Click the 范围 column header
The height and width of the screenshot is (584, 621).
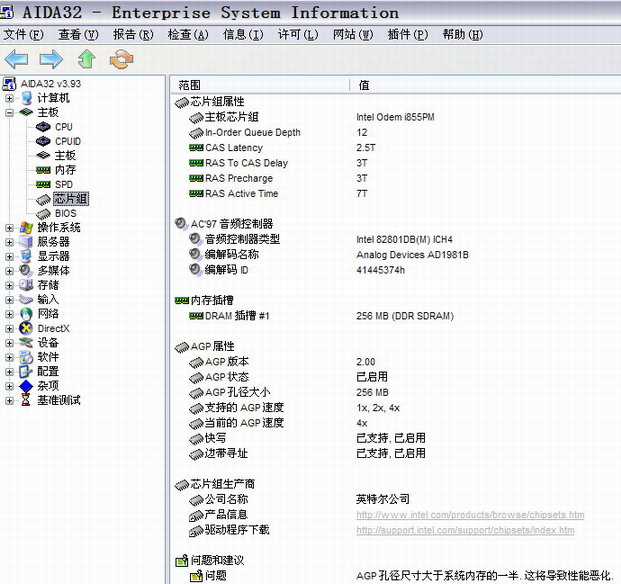click(190, 85)
